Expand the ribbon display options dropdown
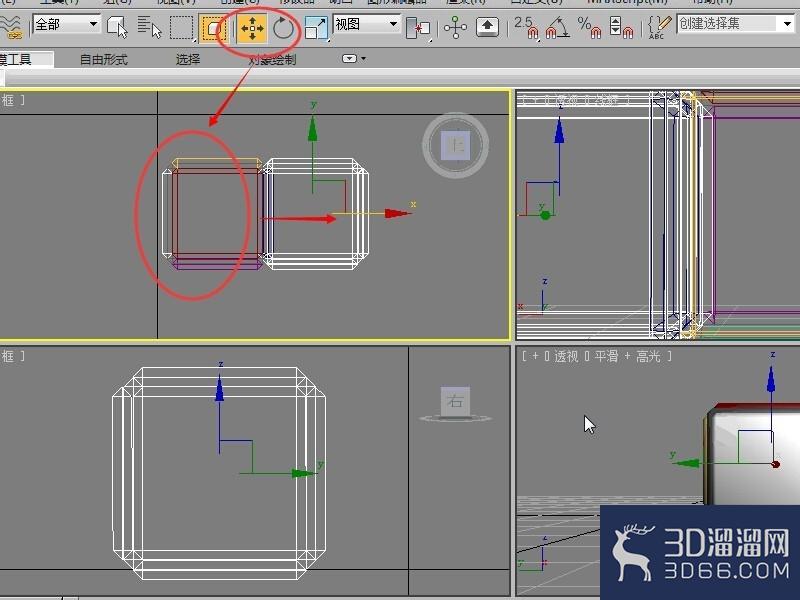This screenshot has width=800, height=600. tap(354, 59)
